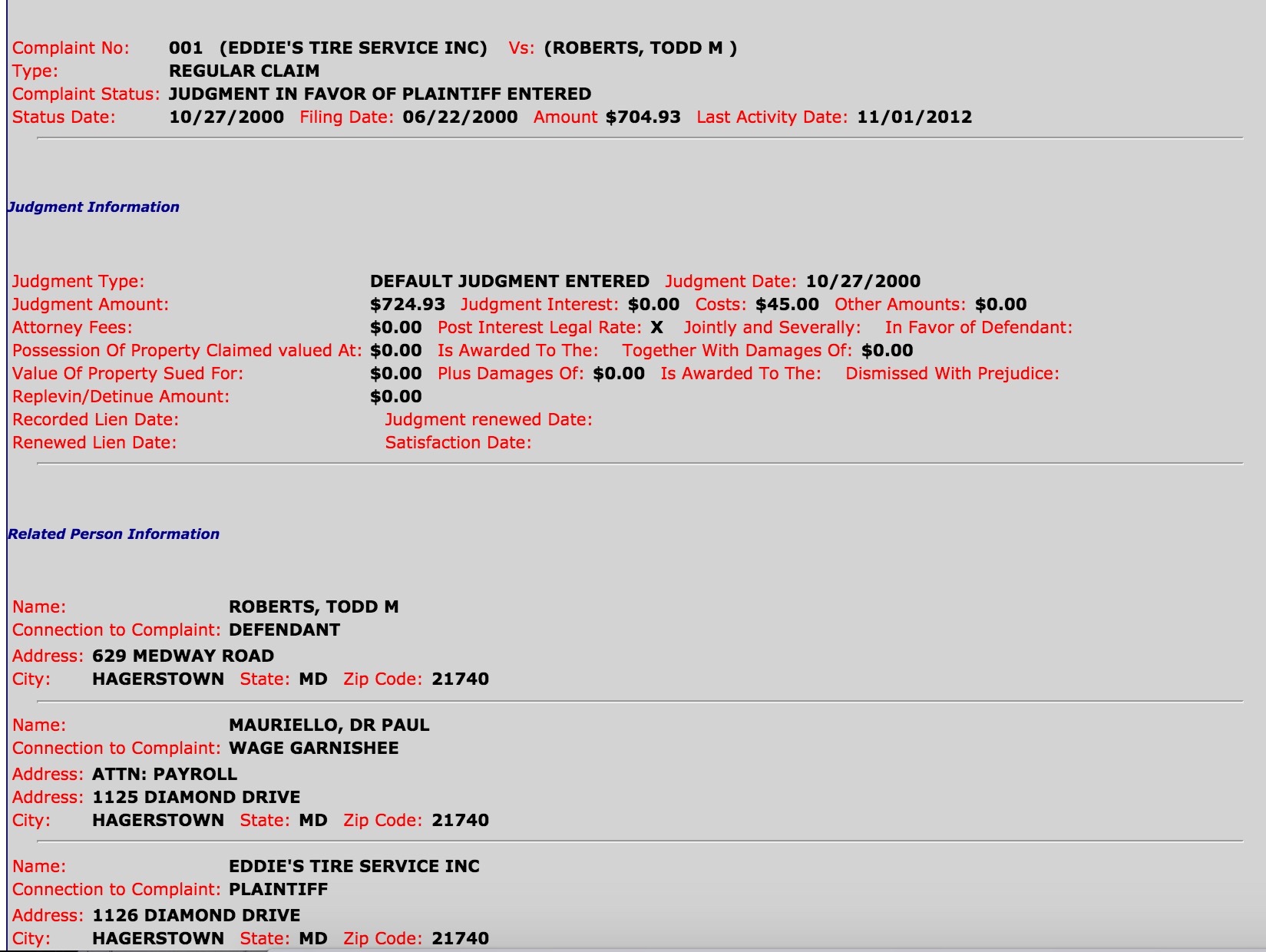Click the Judgment Interest $0.00 value
Image resolution: width=1266 pixels, height=952 pixels.
(x=653, y=304)
